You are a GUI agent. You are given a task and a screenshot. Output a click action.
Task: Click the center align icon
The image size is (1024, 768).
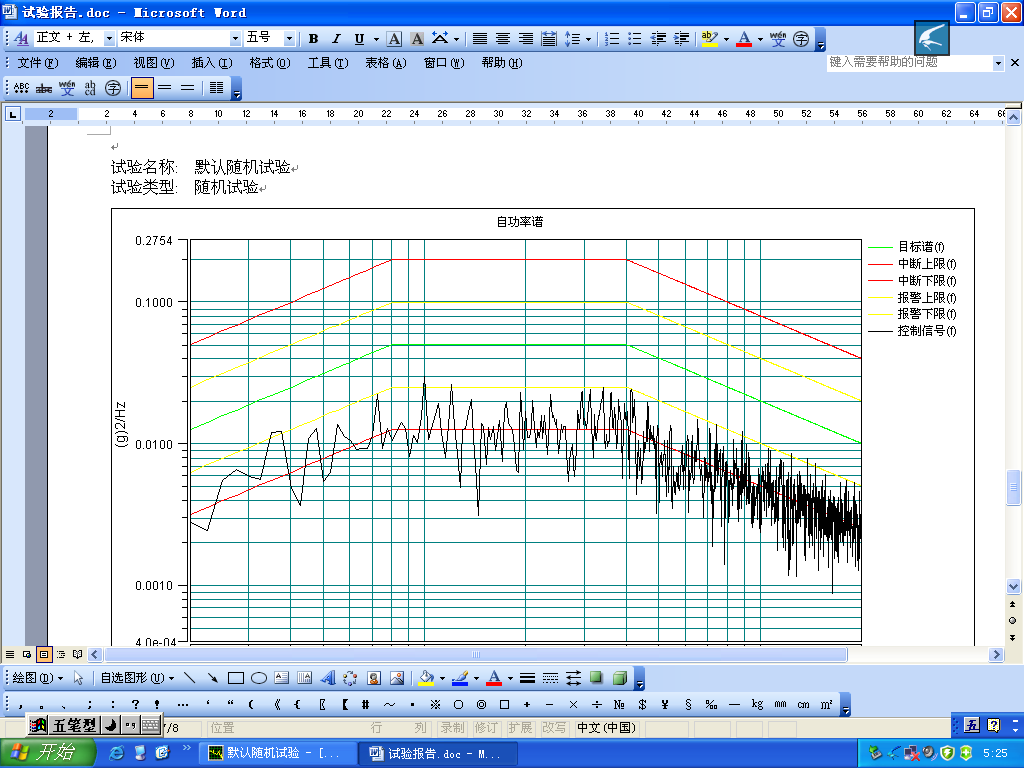point(503,39)
